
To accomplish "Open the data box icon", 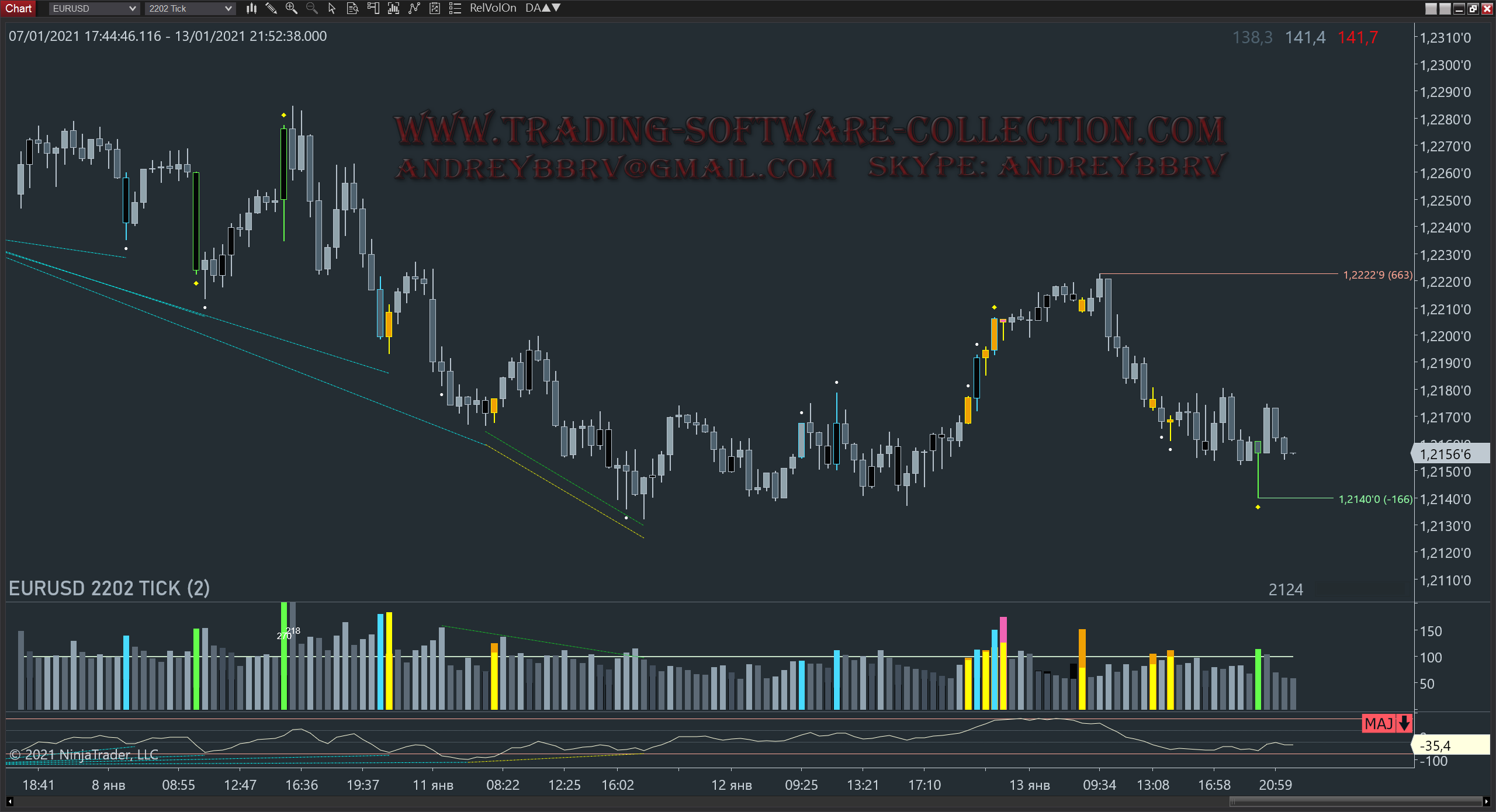I will point(352,8).
